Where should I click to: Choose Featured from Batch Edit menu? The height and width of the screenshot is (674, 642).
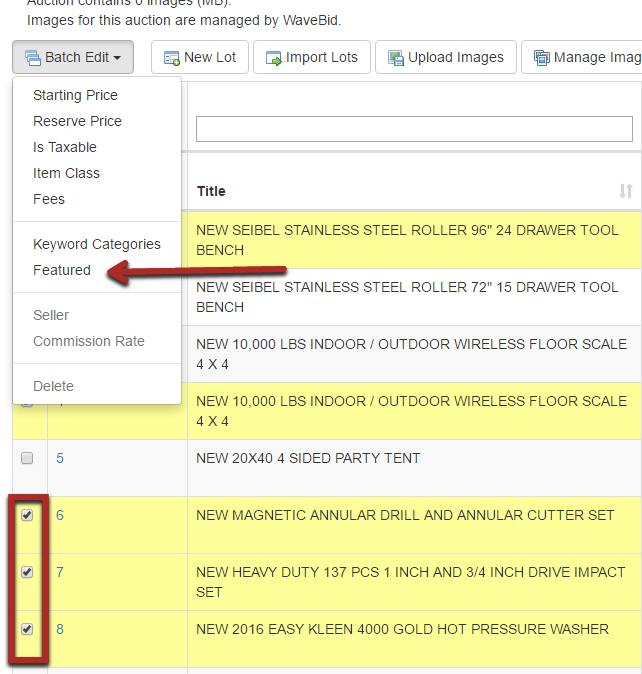coord(62,270)
